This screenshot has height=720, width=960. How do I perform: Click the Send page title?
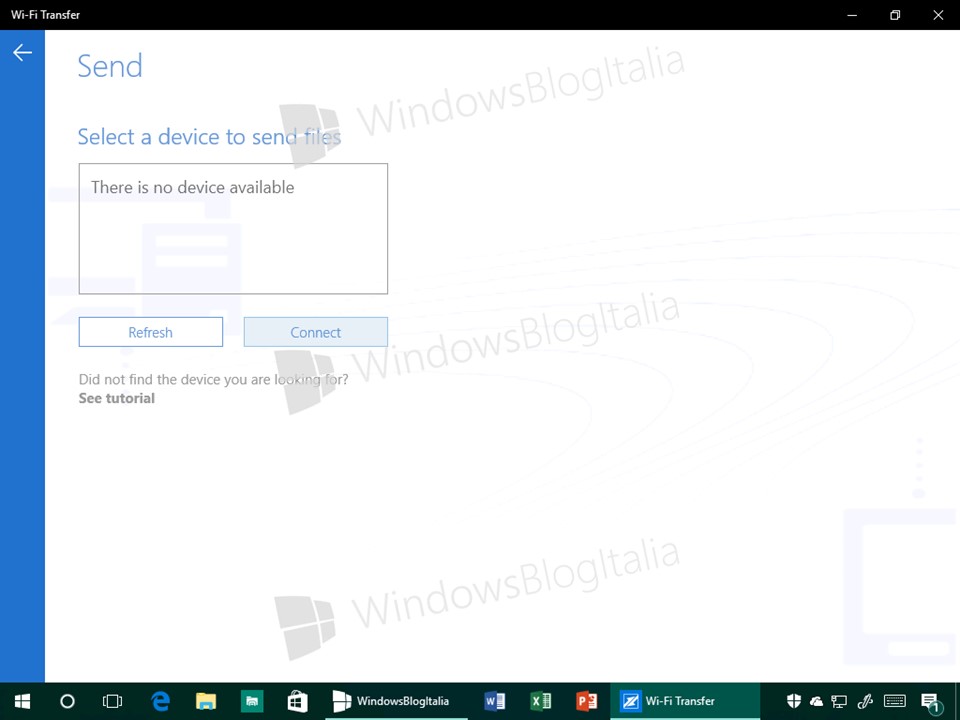tap(110, 66)
